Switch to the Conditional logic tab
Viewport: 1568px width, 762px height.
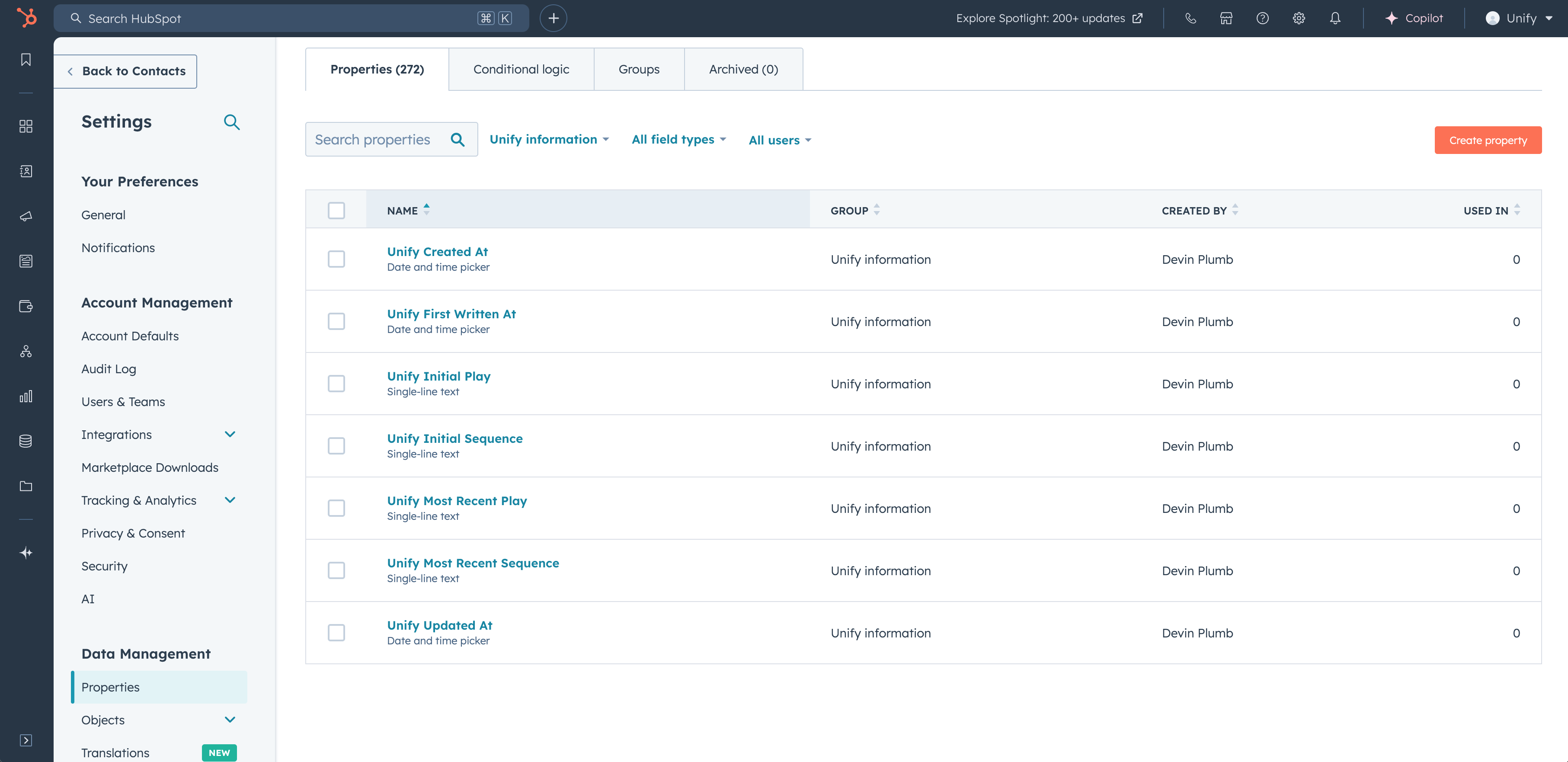point(521,69)
